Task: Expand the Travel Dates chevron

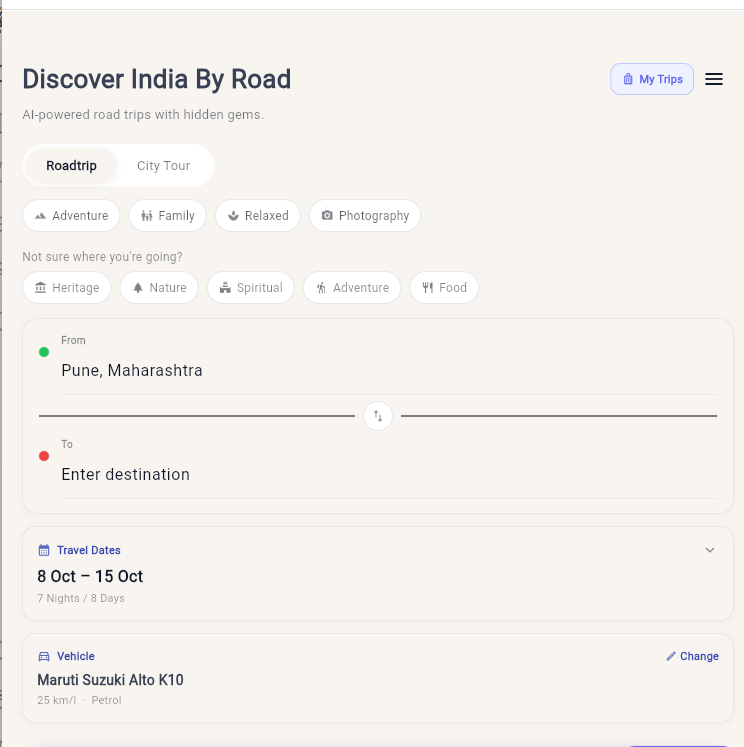Action: 710,550
